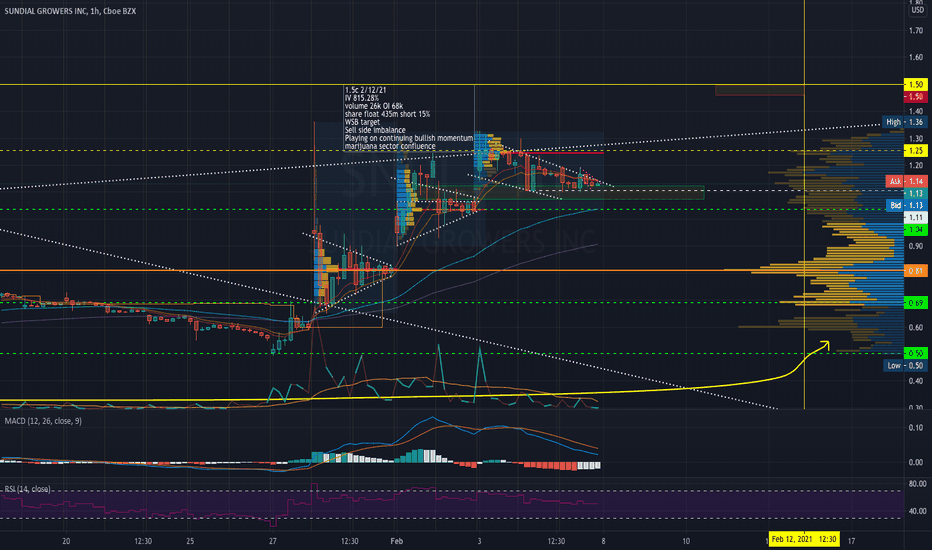This screenshot has width=932, height=550.
Task: Select the 'volume 26k OI 68k' note line
Action: 374,106
